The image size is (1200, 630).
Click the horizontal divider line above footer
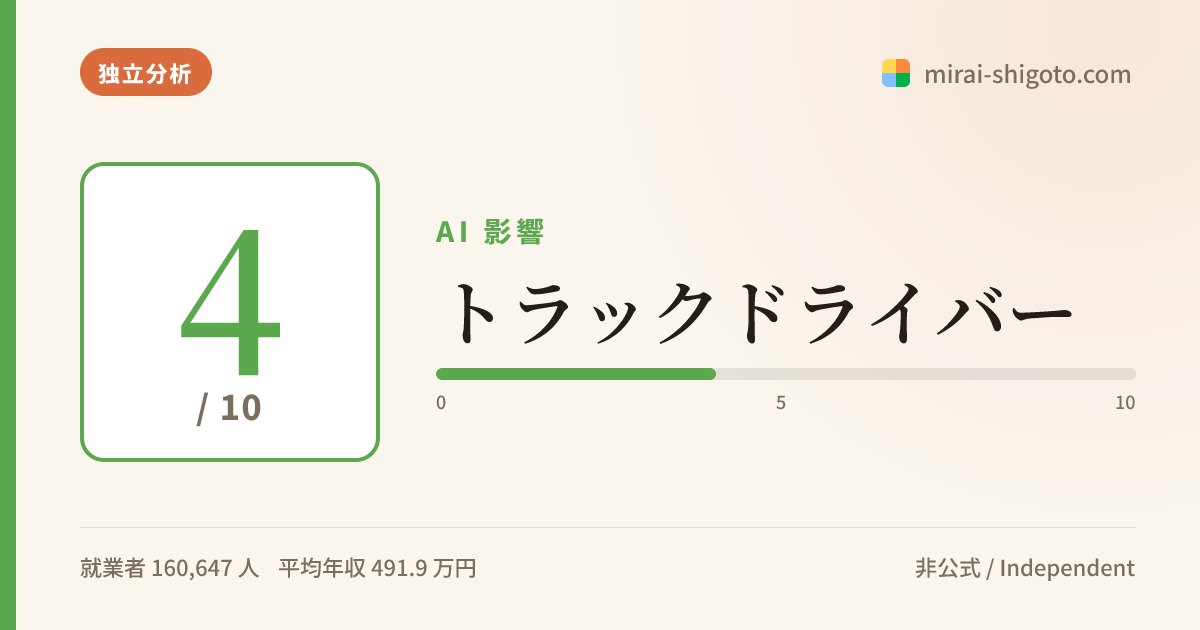(x=608, y=527)
